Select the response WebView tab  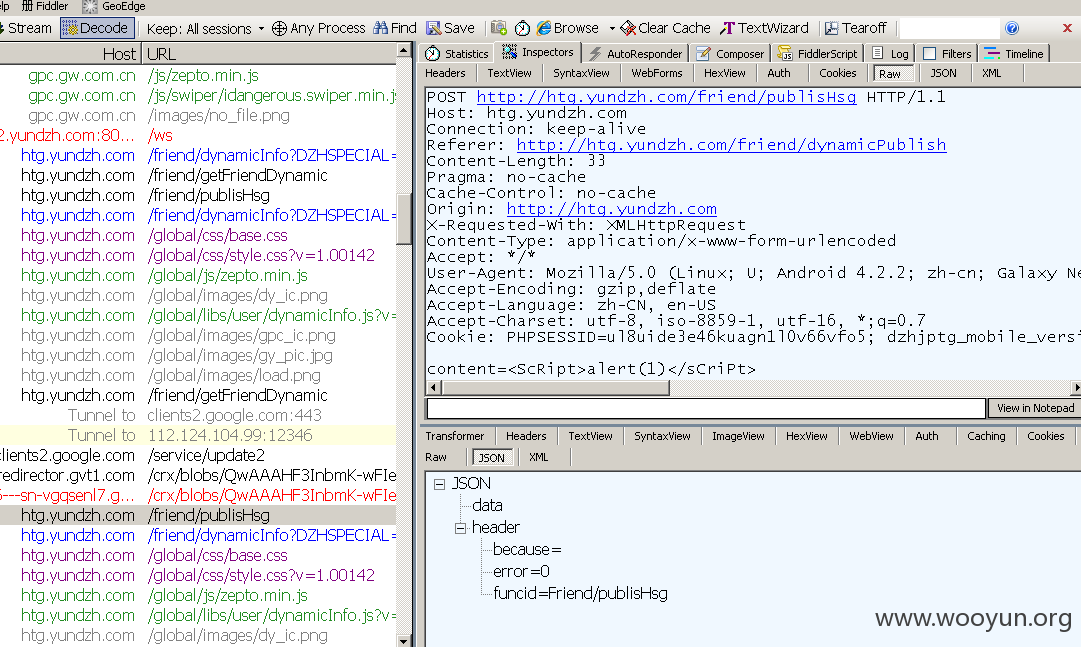click(x=871, y=436)
